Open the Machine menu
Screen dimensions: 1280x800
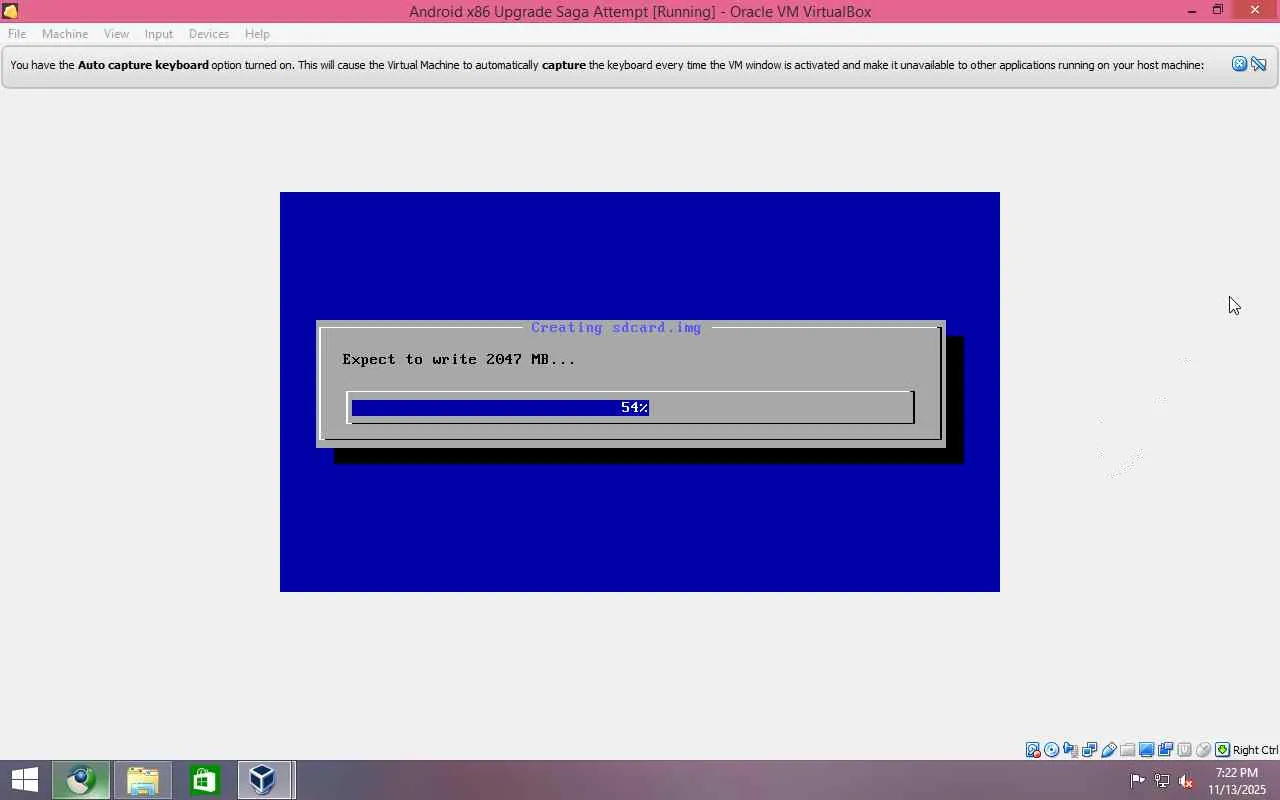point(65,34)
